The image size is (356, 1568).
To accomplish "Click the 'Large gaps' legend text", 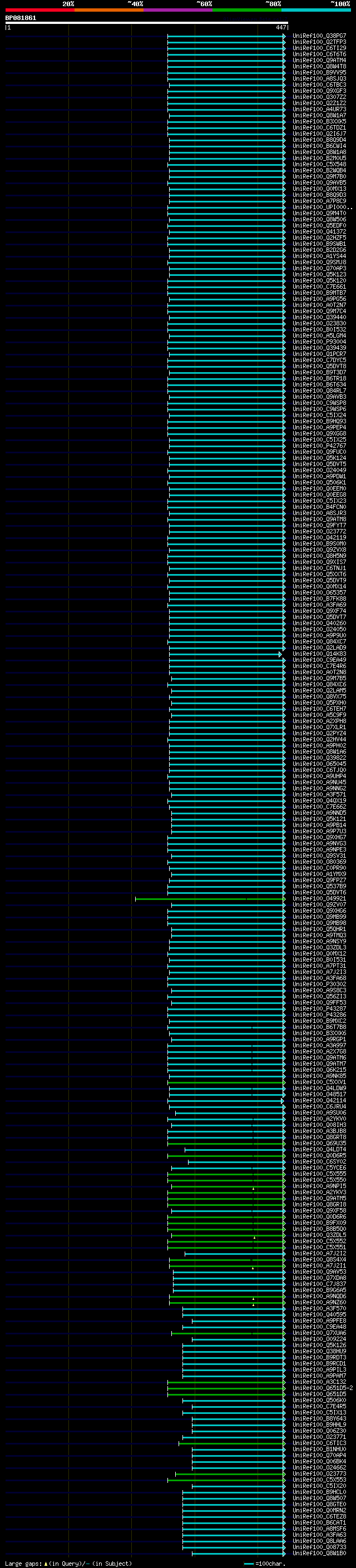I will 23,1563.
